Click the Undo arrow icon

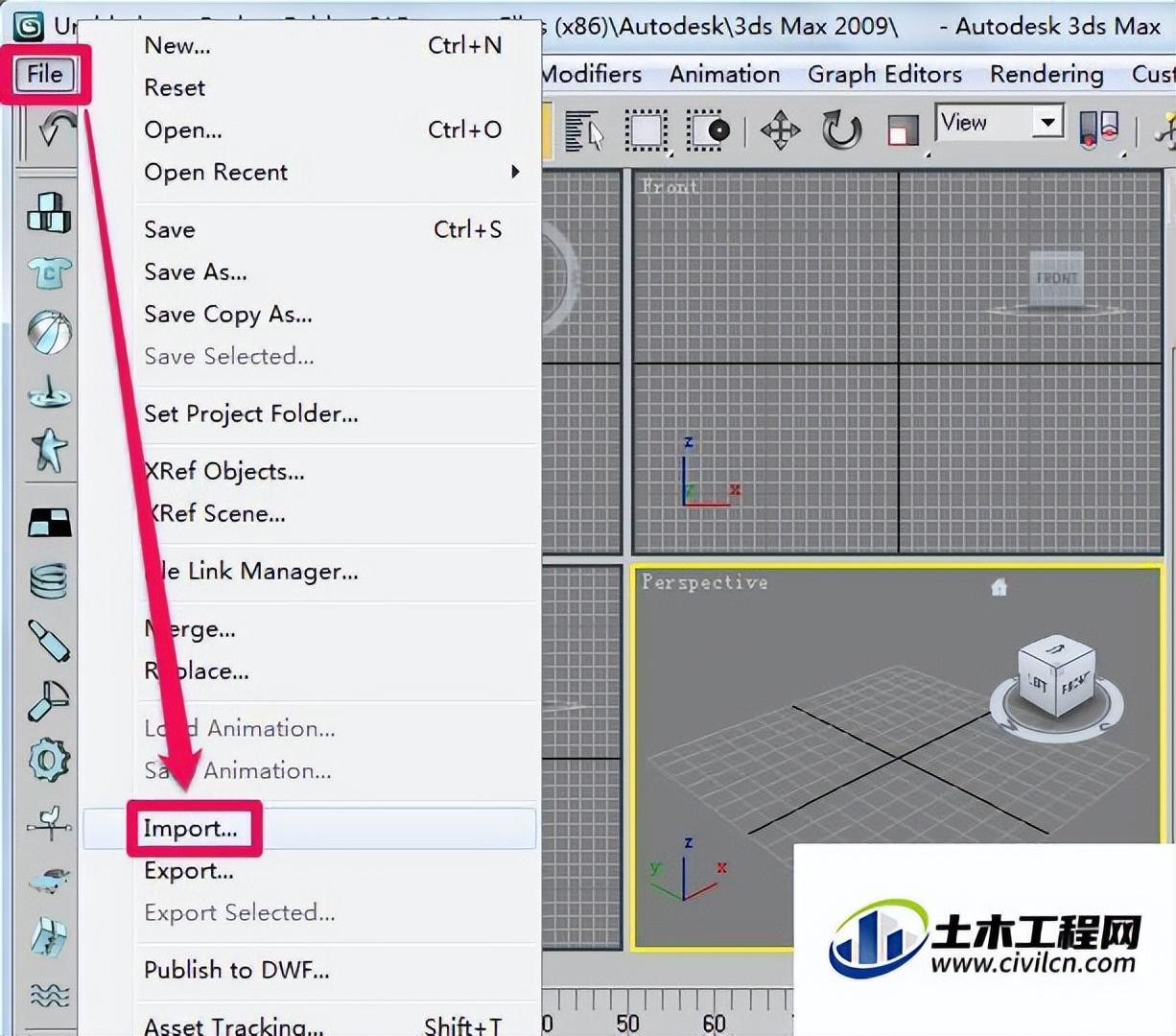point(57,129)
